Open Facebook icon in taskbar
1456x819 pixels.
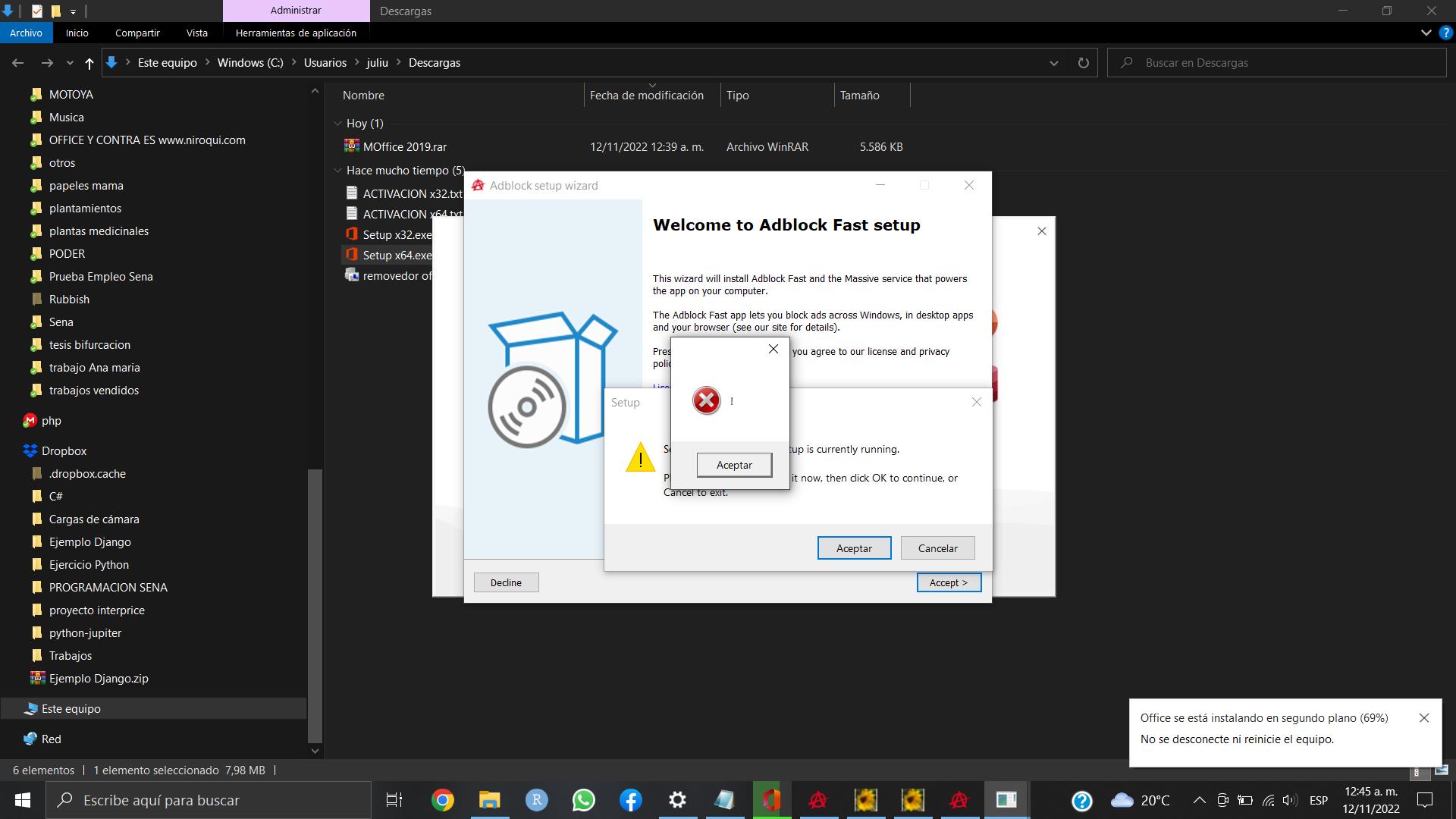[x=631, y=800]
